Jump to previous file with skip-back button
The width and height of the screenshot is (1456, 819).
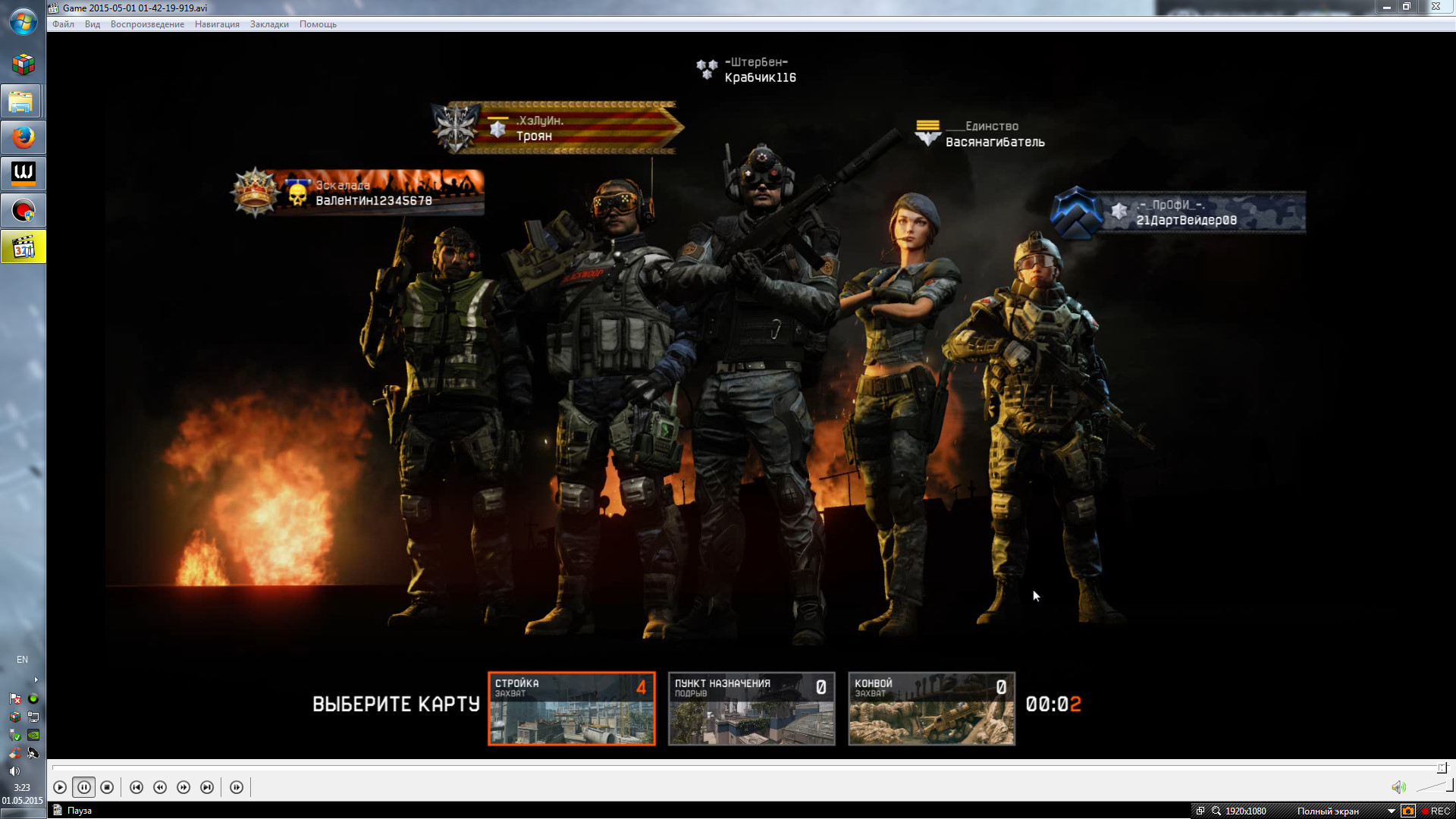point(136,787)
